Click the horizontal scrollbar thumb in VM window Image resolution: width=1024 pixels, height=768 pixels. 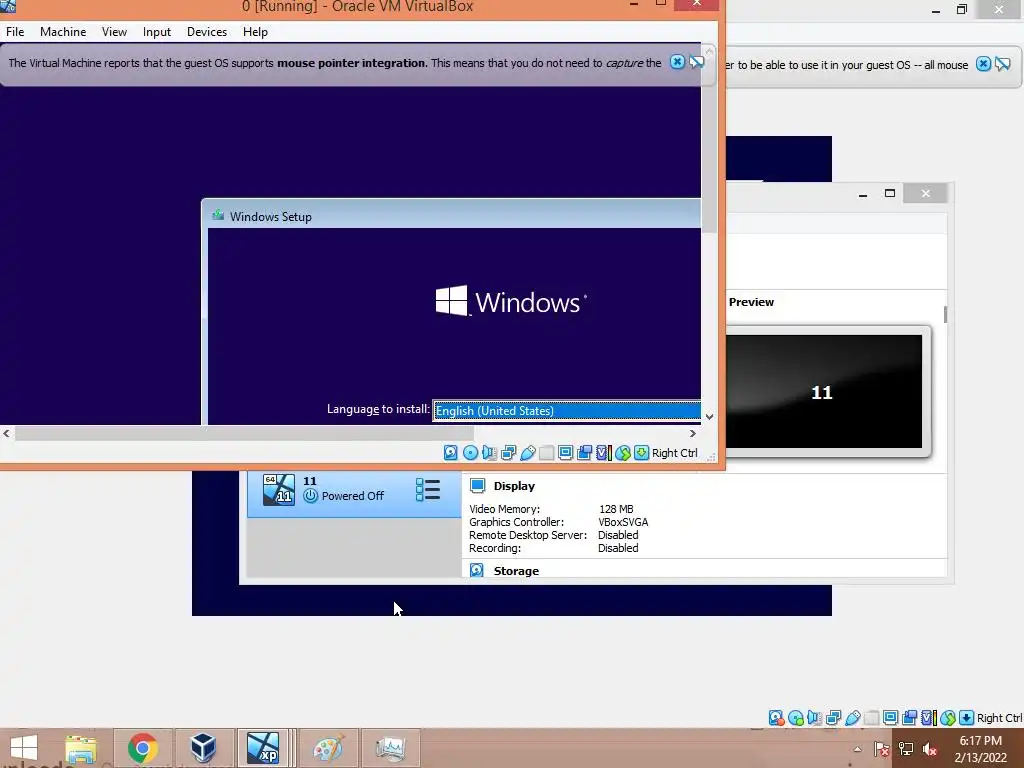pyautogui.click(x=244, y=433)
